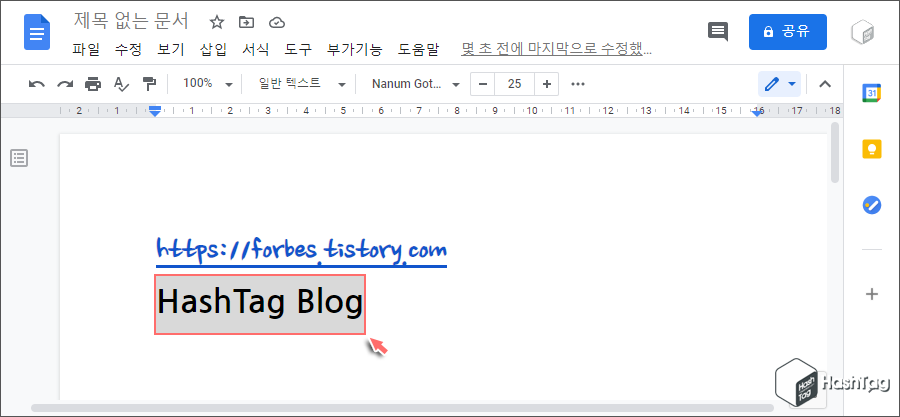Image resolution: width=900 pixels, height=417 pixels.
Task: Open the zoom 100% dropdown
Action: point(207,84)
